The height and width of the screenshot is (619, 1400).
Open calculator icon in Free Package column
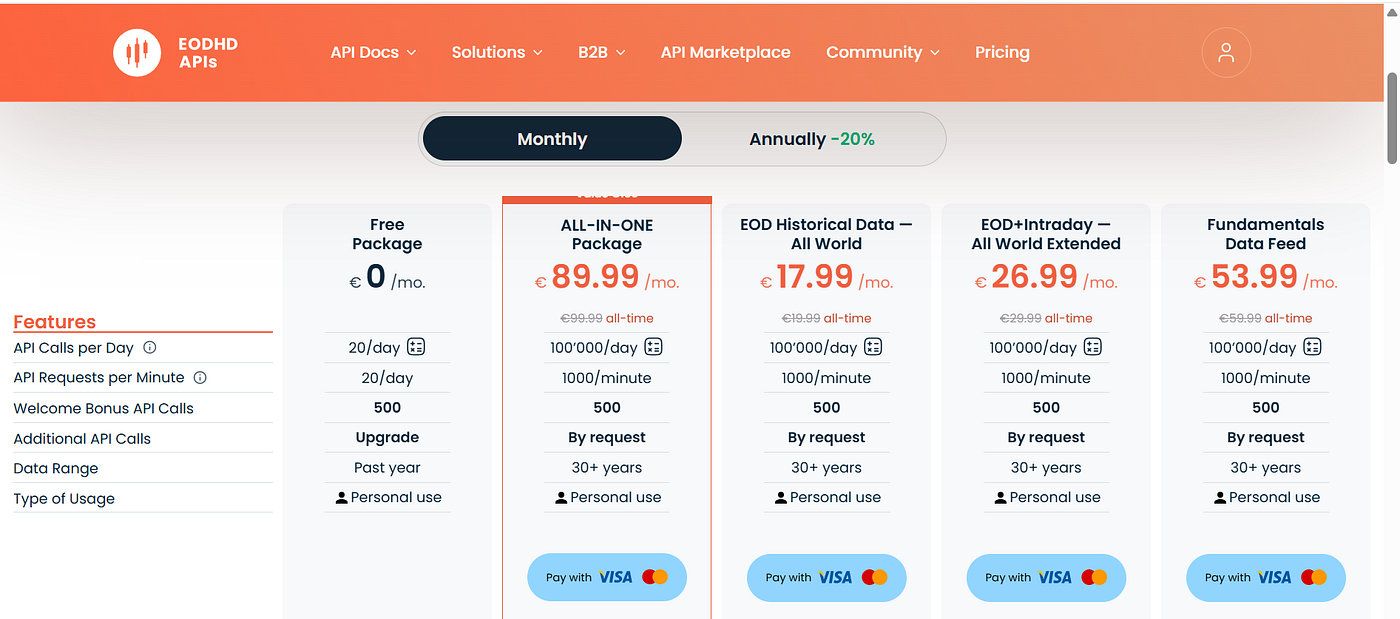(416, 348)
